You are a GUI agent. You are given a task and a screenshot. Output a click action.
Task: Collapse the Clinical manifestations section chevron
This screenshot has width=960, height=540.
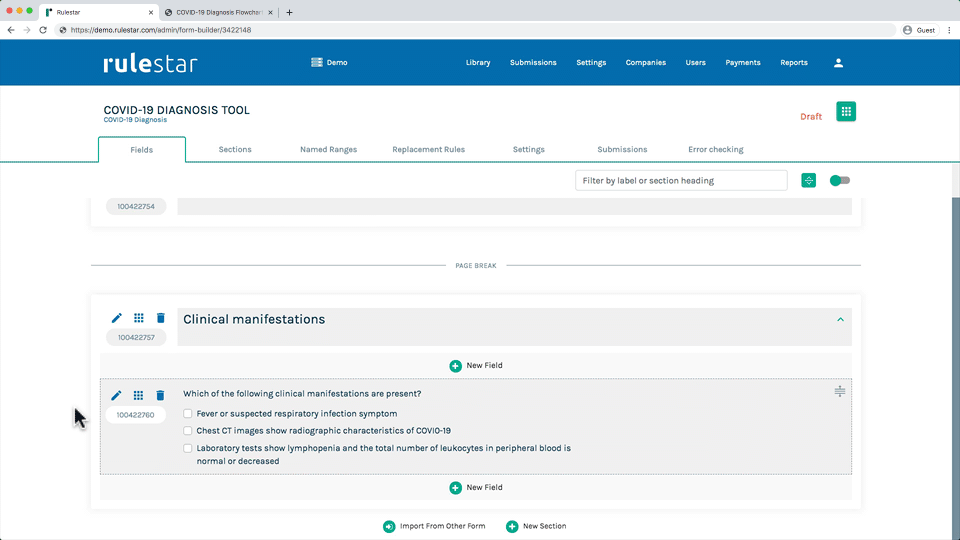click(x=840, y=320)
